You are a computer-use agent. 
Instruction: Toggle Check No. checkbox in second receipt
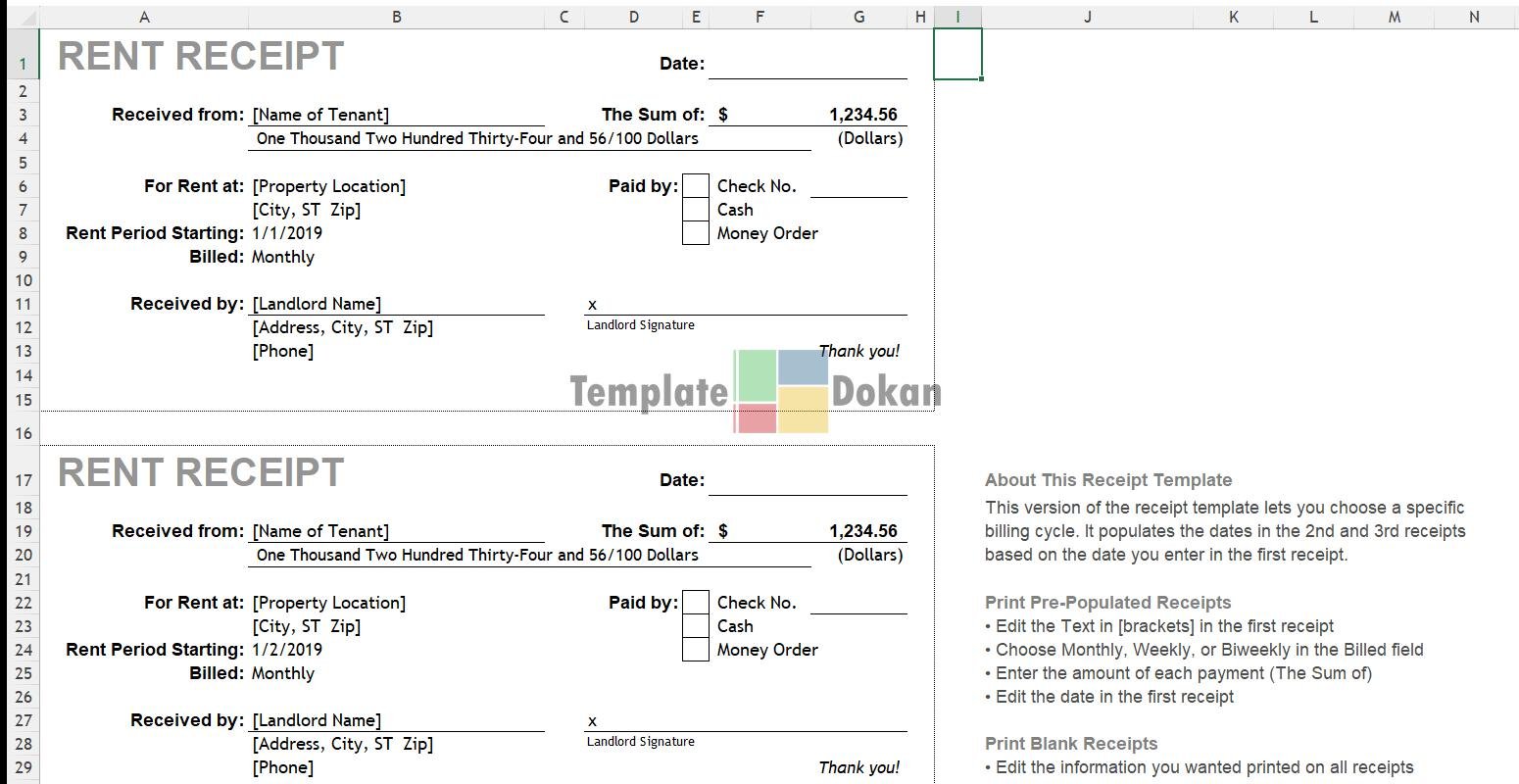click(695, 603)
